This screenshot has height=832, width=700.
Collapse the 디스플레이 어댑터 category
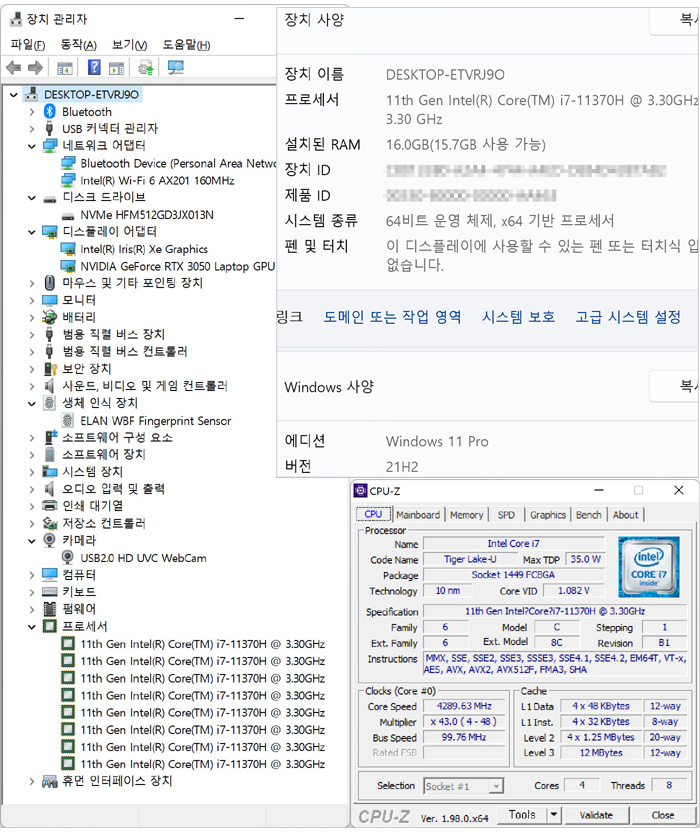tap(32, 232)
